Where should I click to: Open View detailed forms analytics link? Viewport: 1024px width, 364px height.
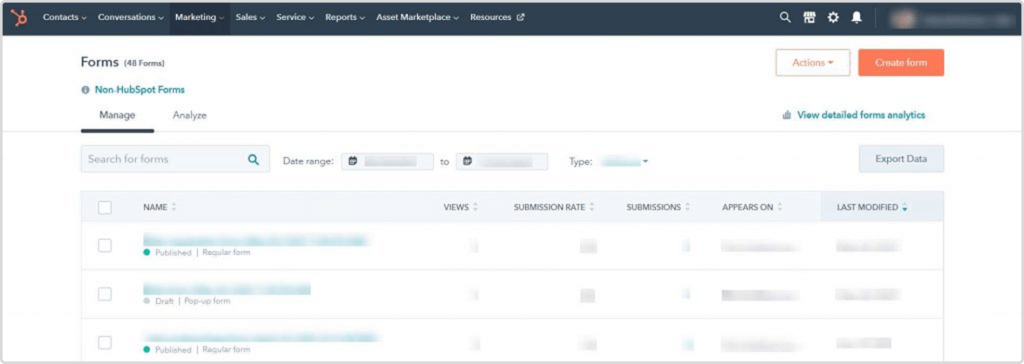tap(861, 115)
